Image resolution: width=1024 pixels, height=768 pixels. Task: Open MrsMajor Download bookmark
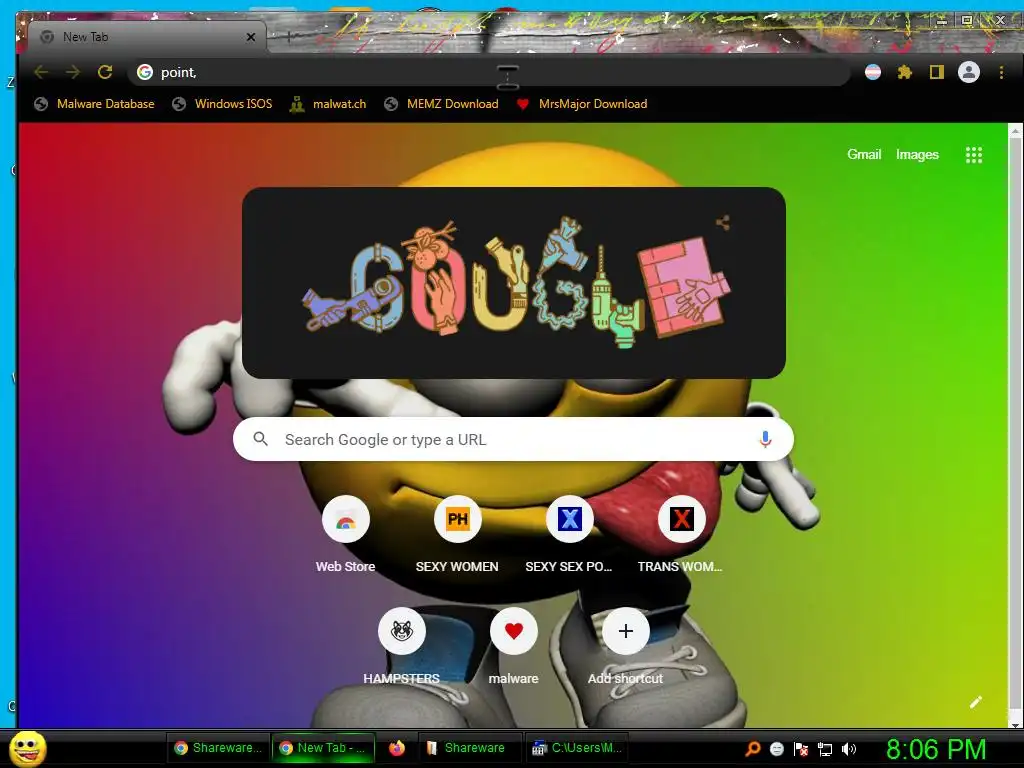point(582,104)
